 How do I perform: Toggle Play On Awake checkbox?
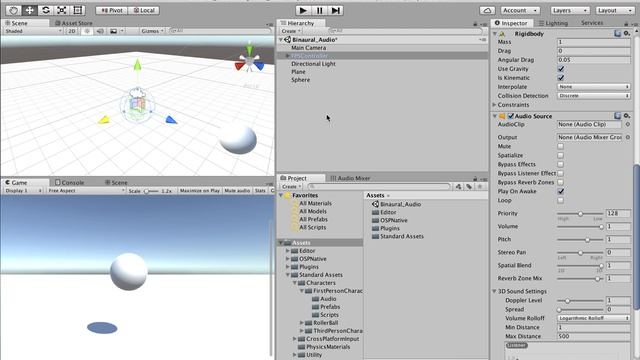click(x=561, y=191)
